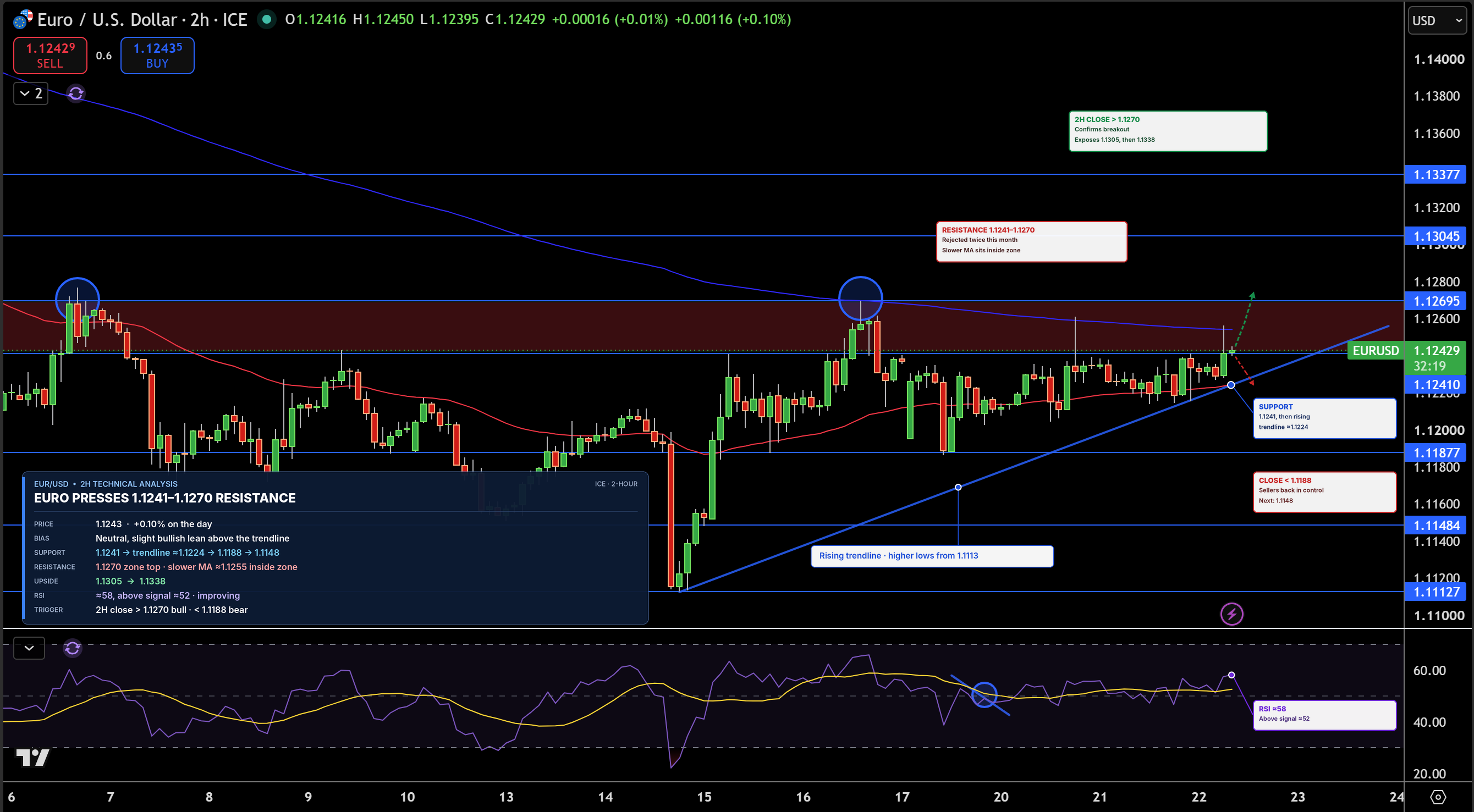The height and width of the screenshot is (812, 1474).
Task: Click the lightning bolt icon on the chart
Action: point(1231,614)
